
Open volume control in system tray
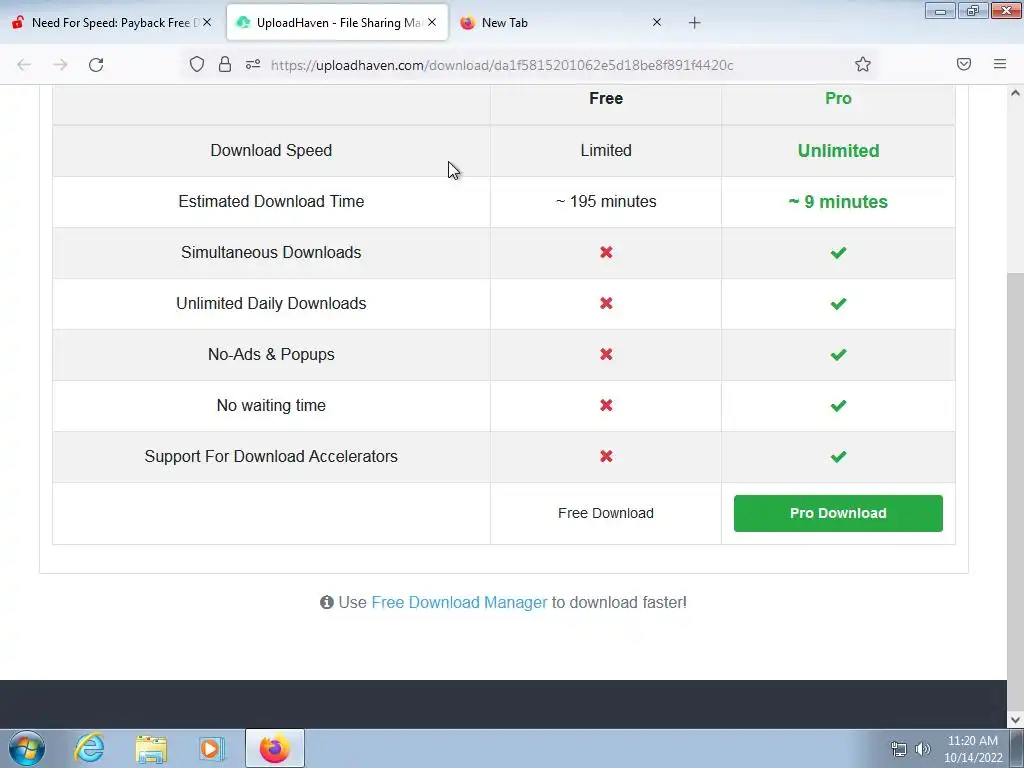tap(922, 749)
